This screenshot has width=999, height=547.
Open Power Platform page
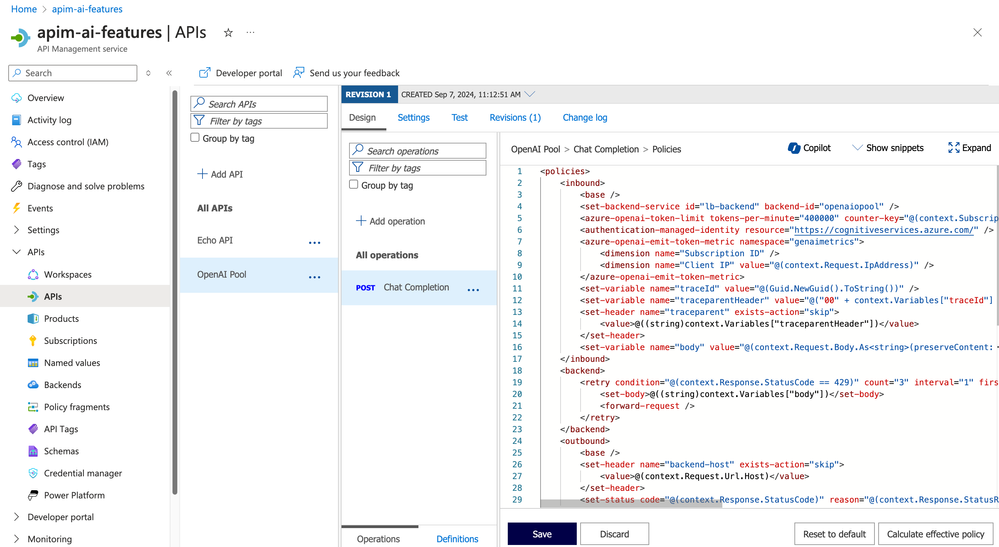coord(74,495)
